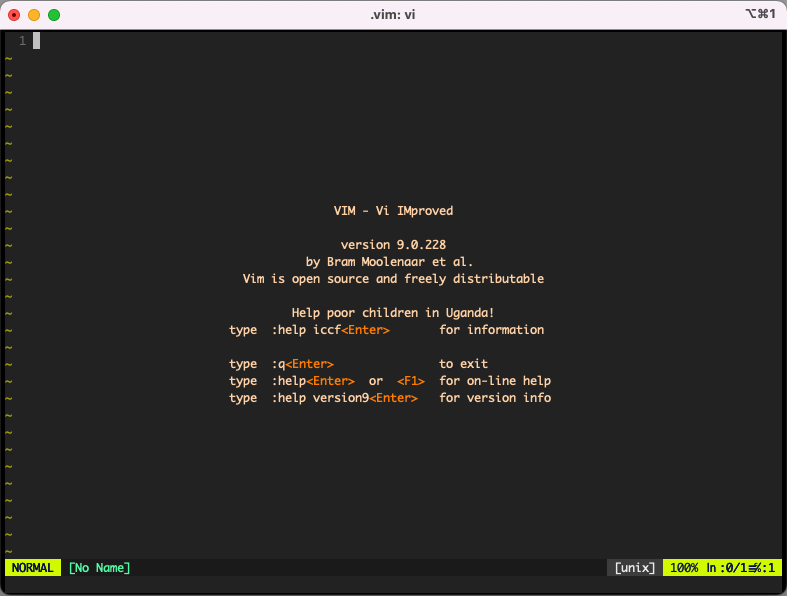The height and width of the screenshot is (596, 787).
Task: Click the ':help version9<Enter>' command text
Action: coord(345,398)
